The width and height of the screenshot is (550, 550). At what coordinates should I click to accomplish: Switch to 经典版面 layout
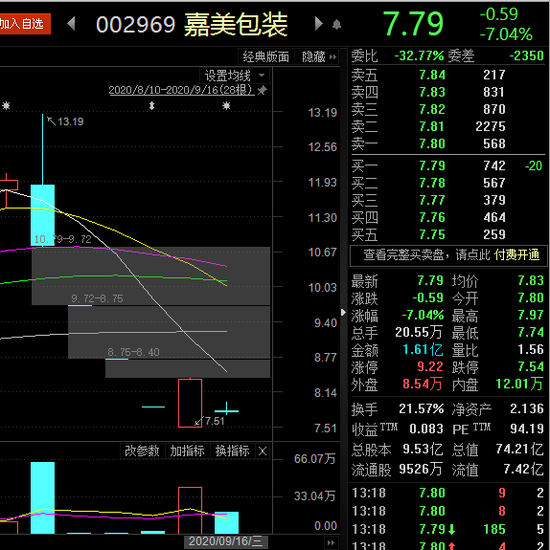[266, 56]
